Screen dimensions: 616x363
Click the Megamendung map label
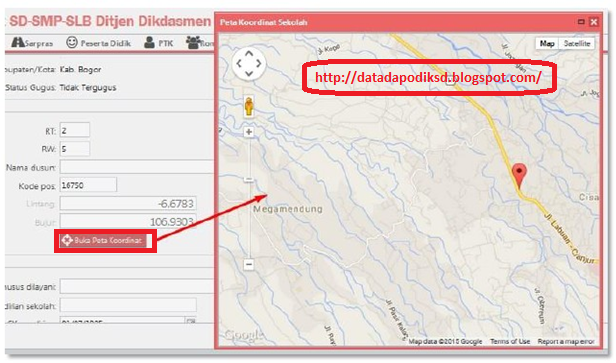(288, 209)
